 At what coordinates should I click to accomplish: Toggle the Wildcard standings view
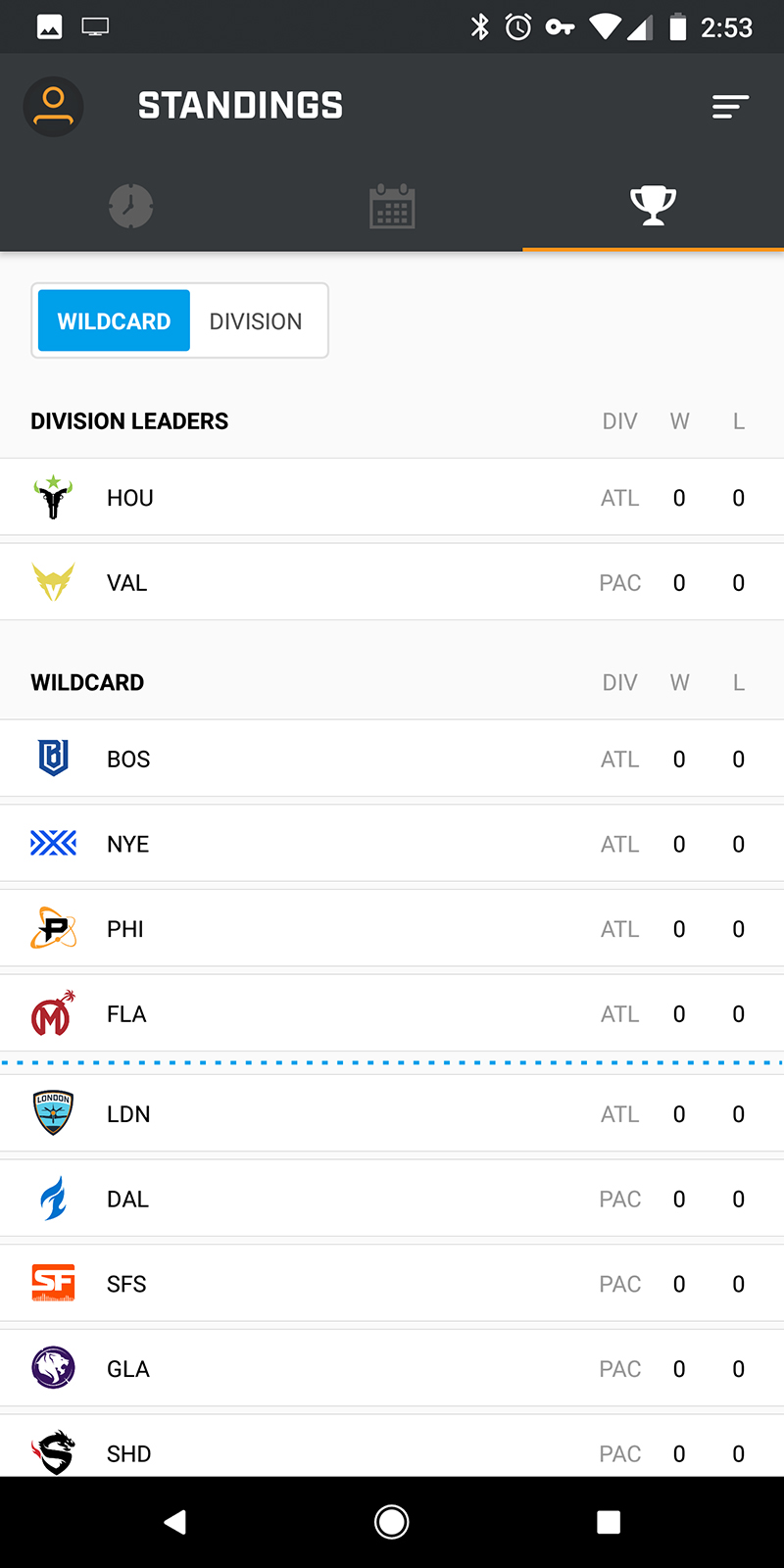114,320
